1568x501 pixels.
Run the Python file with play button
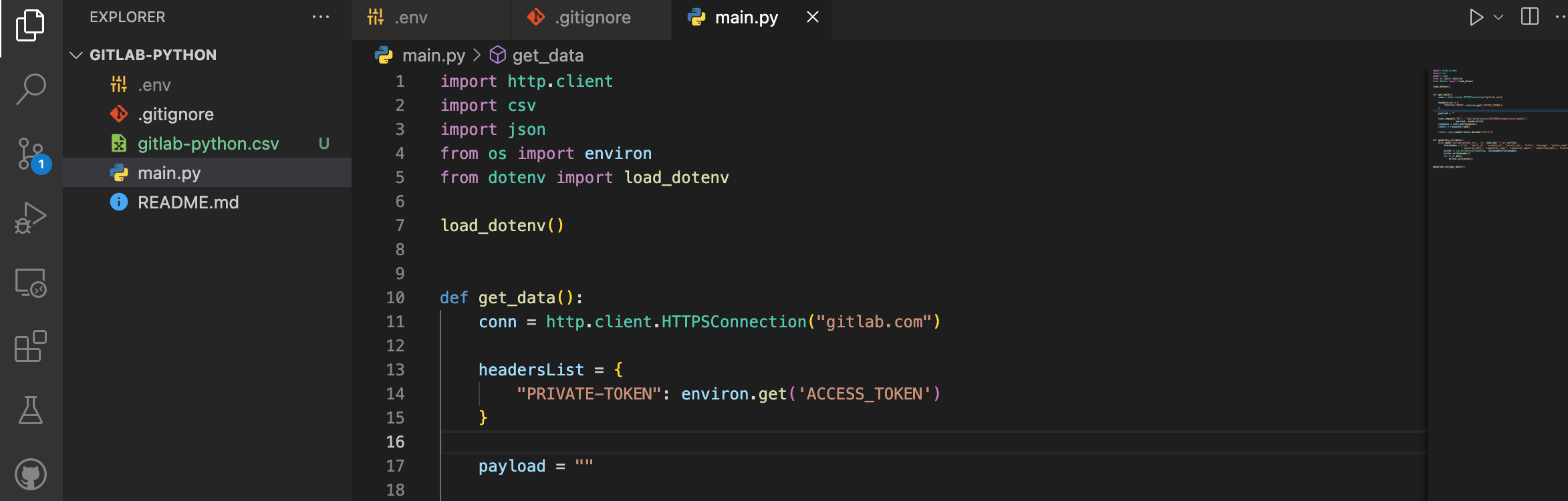(1476, 17)
